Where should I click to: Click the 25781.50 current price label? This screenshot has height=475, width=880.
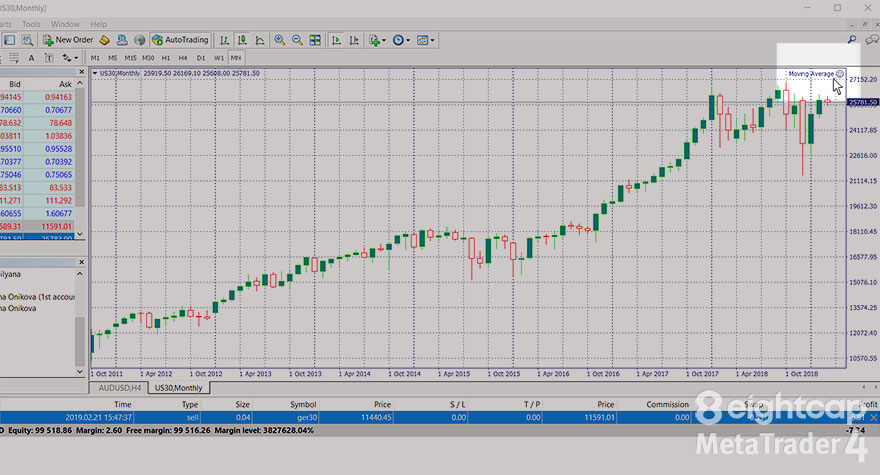pyautogui.click(x=863, y=102)
